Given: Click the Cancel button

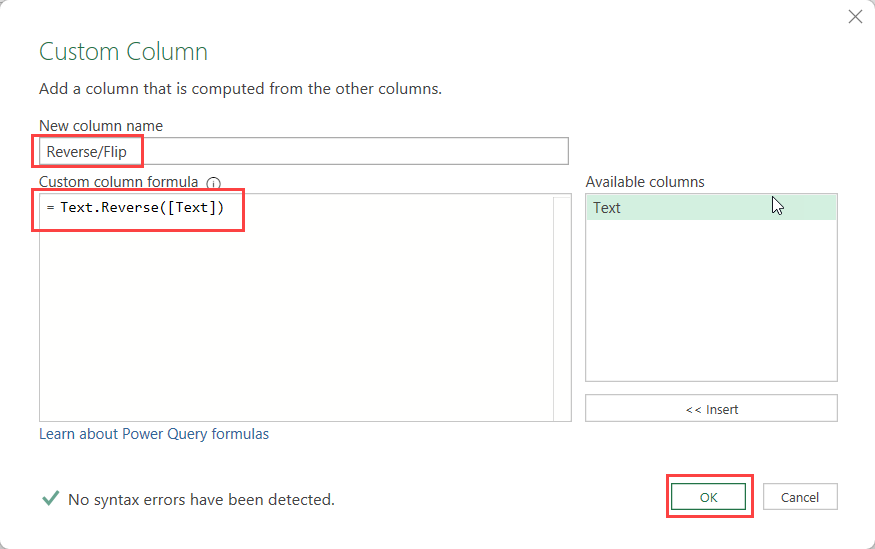Looking at the screenshot, I should (800, 497).
